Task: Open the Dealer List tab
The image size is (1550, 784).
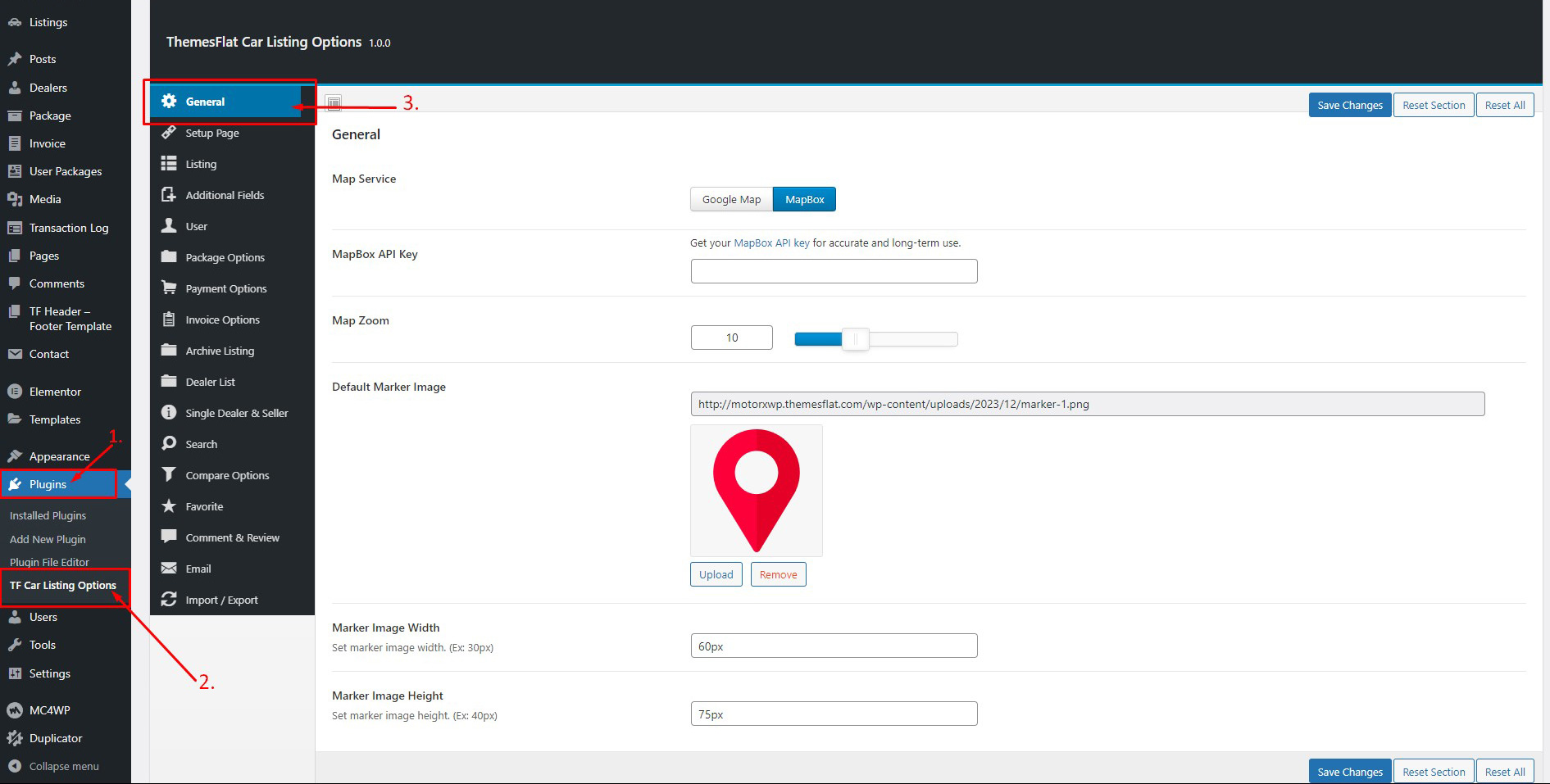Action: tap(233, 382)
